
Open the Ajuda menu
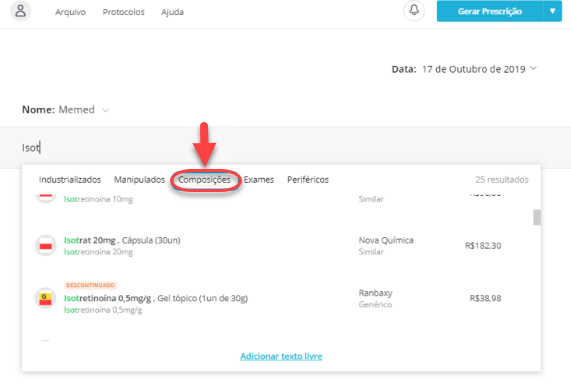(173, 12)
